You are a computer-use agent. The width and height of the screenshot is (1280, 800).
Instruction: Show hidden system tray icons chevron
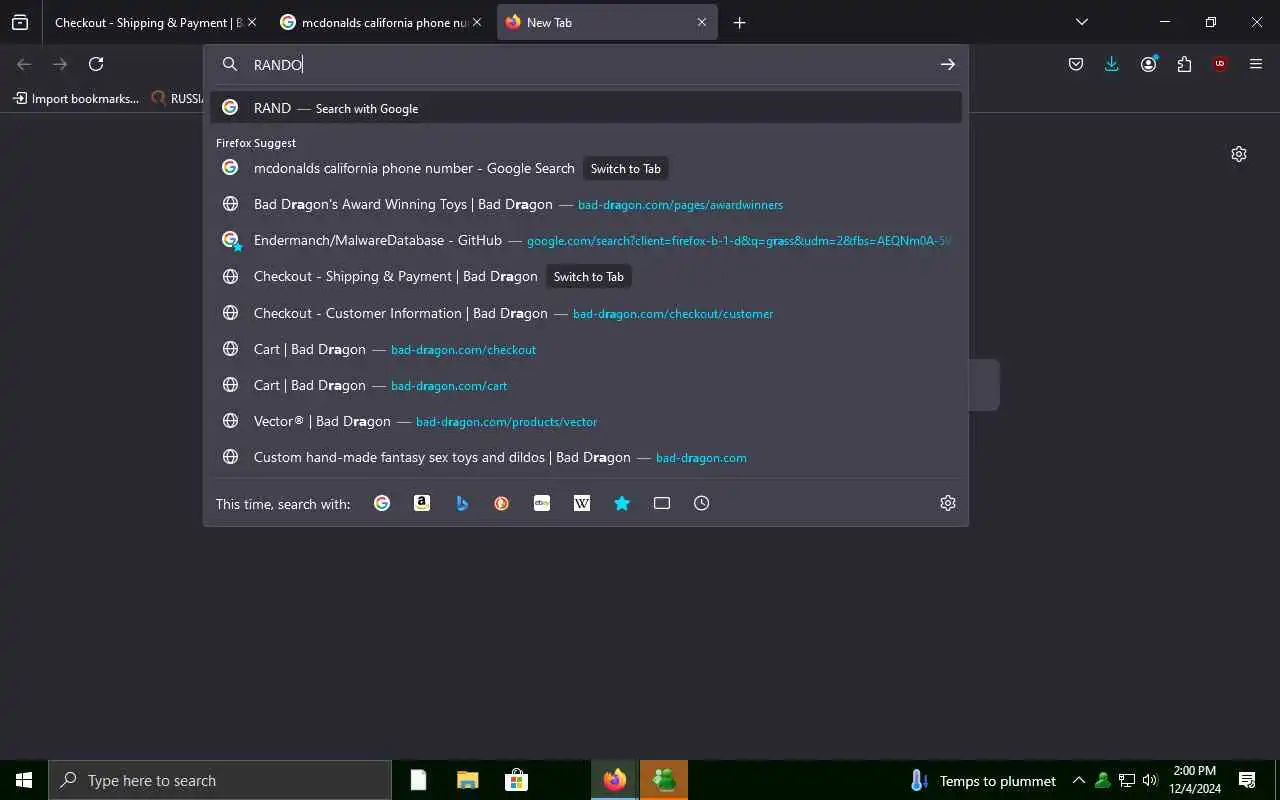coord(1078,780)
